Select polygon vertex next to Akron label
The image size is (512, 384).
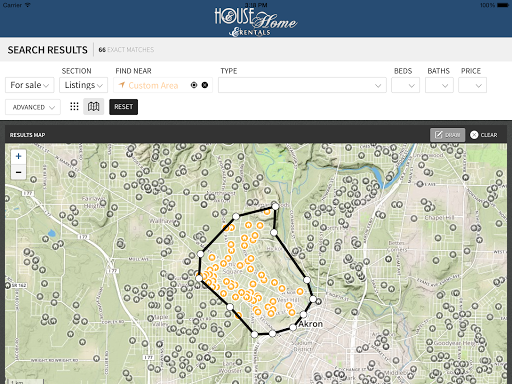coord(293,327)
